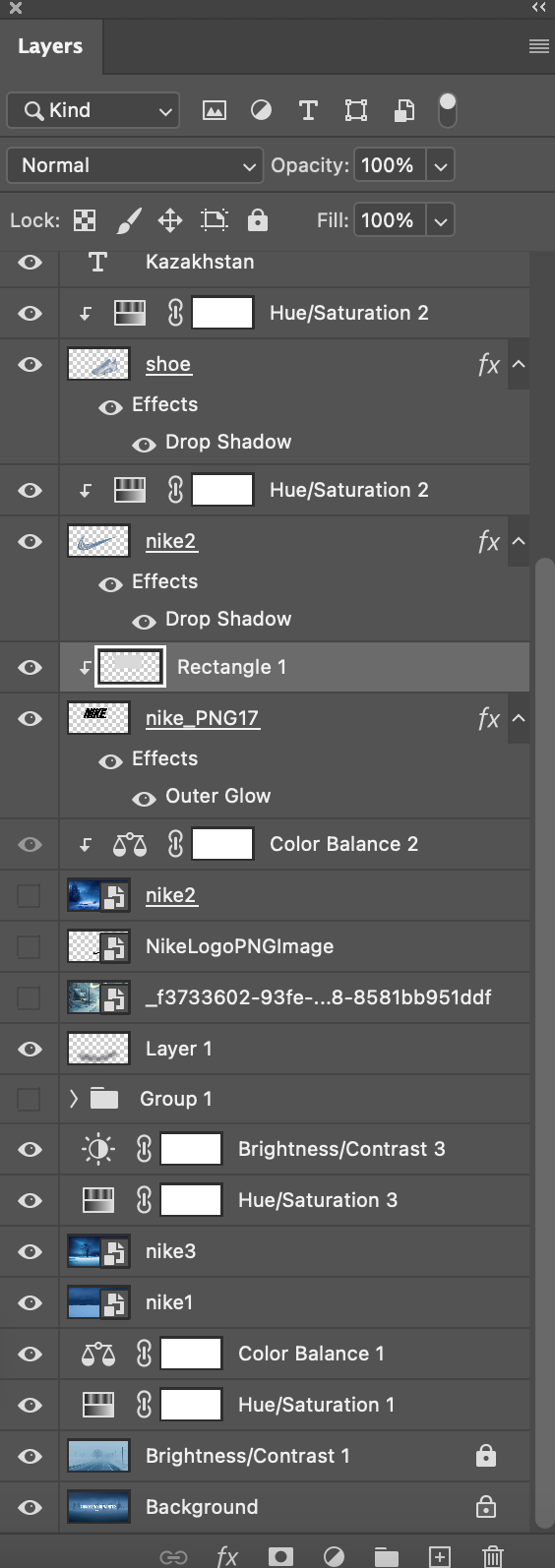Open Normal blending mode dropdown
This screenshot has height=1568, width=555.
[135, 165]
